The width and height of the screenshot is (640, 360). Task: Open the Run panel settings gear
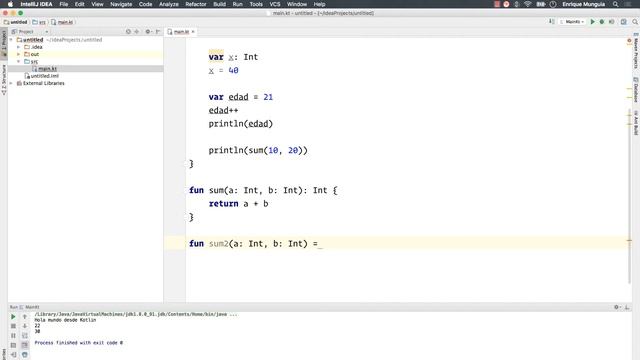pyautogui.click(x=617, y=307)
